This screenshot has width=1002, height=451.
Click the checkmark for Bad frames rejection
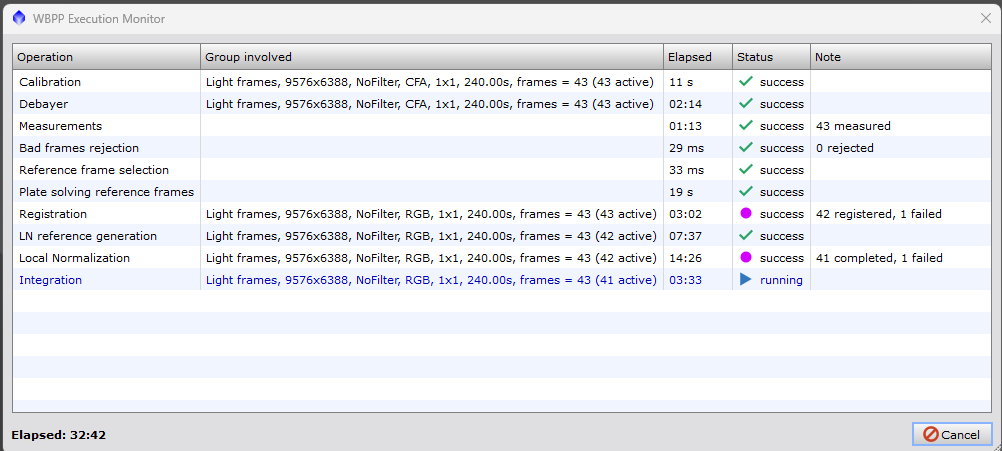[x=745, y=148]
